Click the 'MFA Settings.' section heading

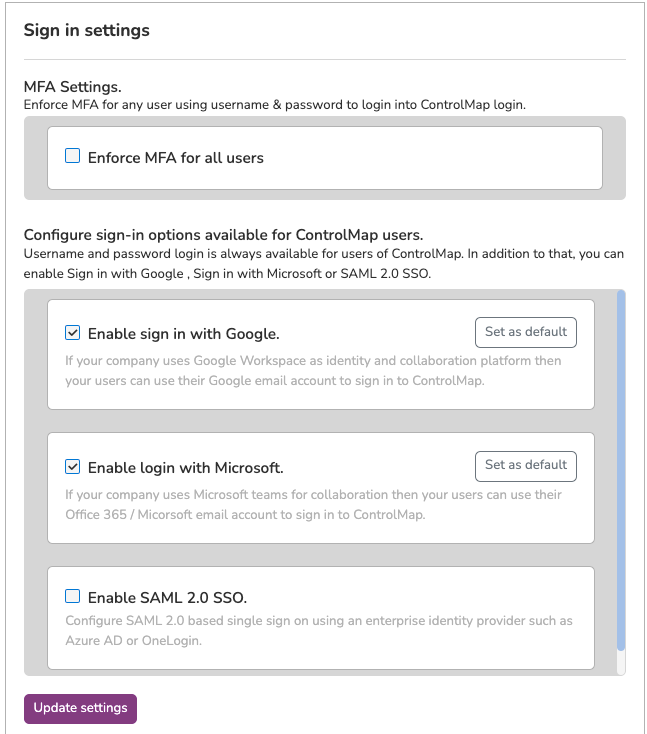[x=73, y=87]
